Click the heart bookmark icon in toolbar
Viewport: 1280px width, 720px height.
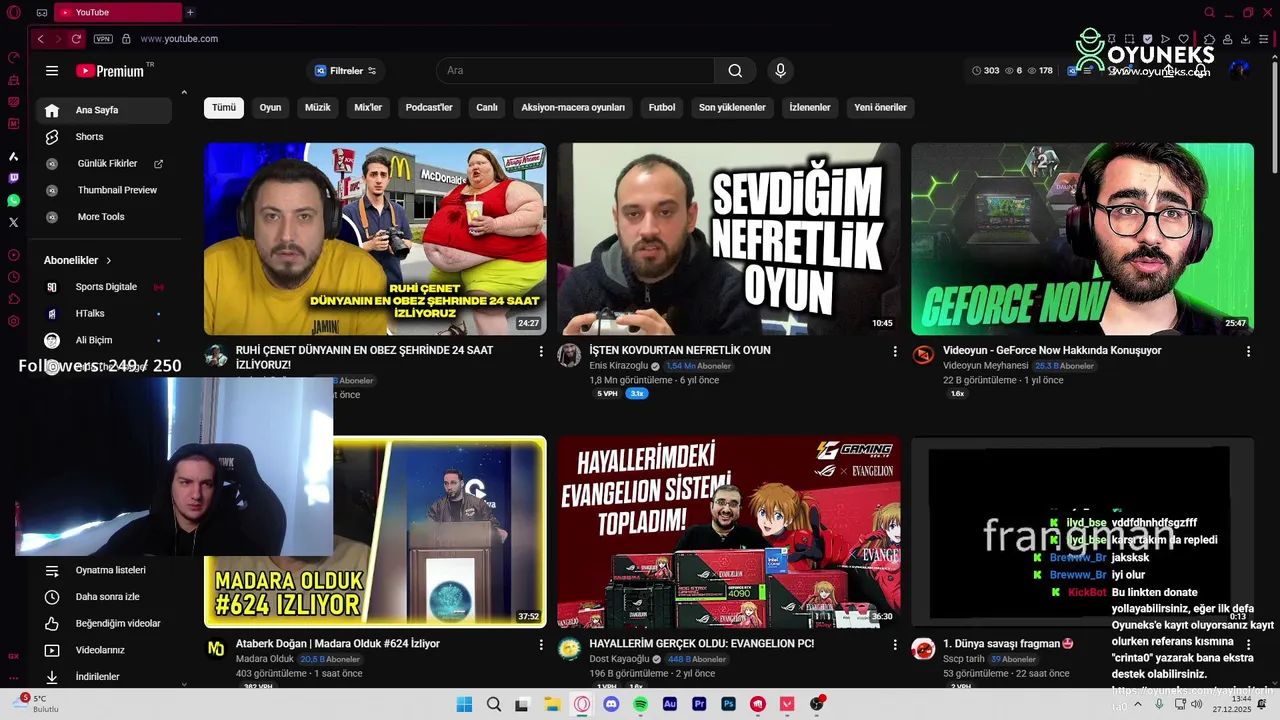1183,39
